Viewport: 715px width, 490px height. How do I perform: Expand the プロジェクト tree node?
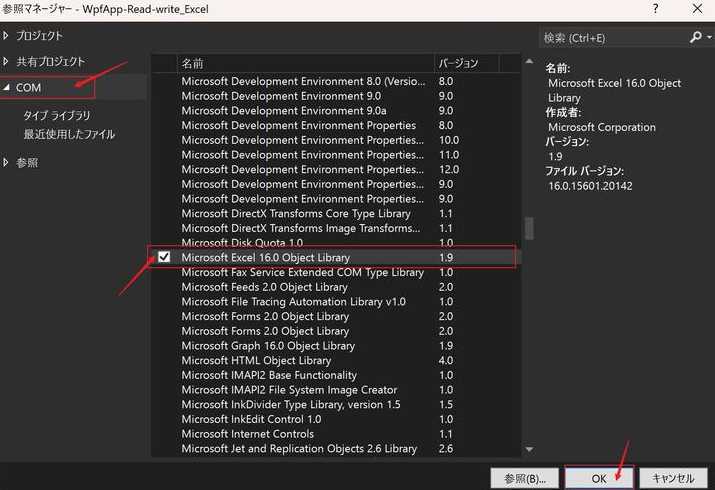[x=6, y=35]
